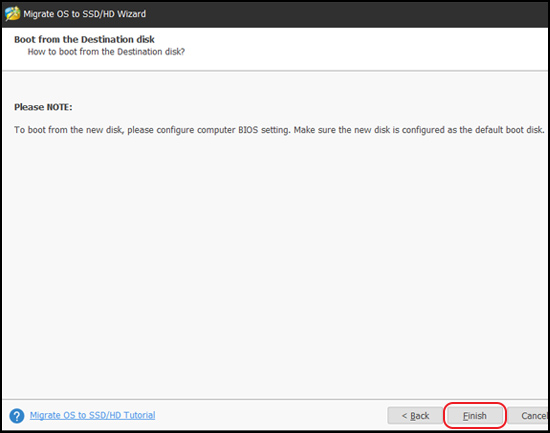
Task: Click the footer area between tutorial link and Back
Action: pos(271,416)
